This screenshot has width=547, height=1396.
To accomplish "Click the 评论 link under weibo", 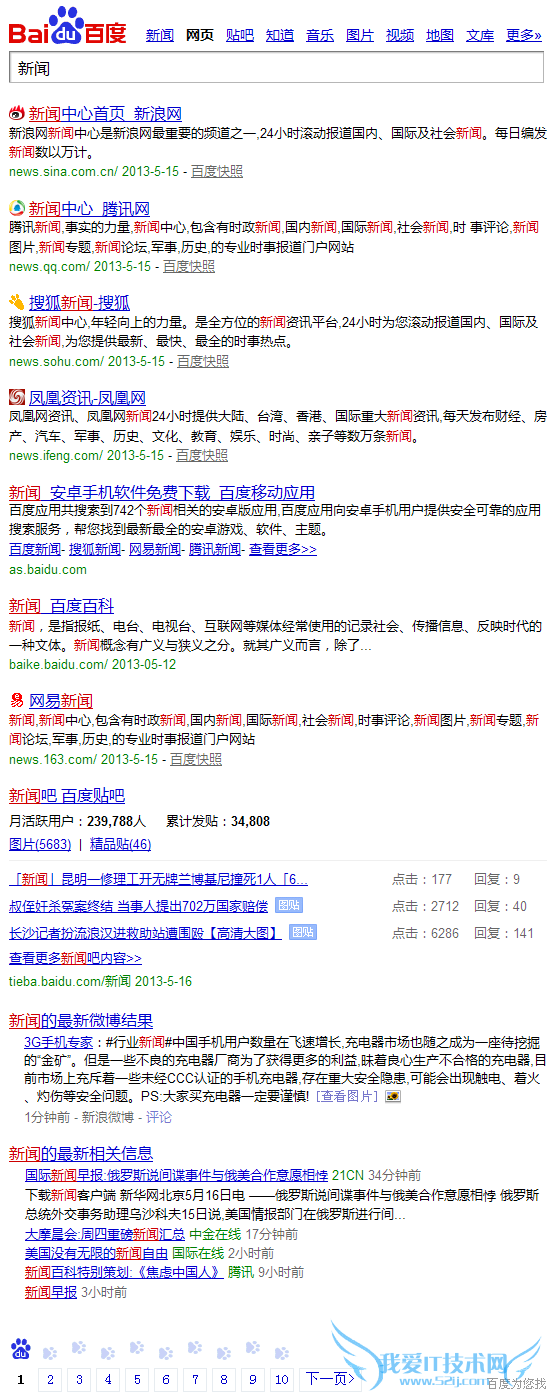I will pyautogui.click(x=159, y=1116).
